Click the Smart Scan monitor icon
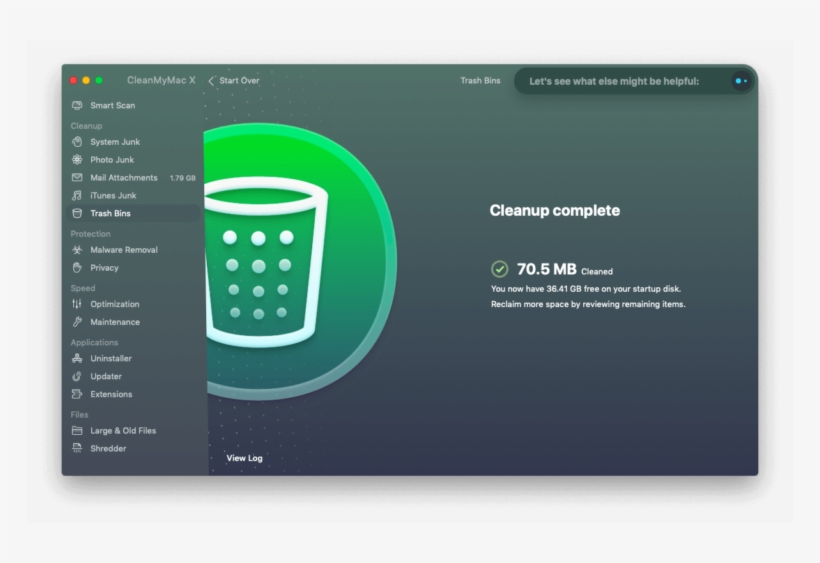The height and width of the screenshot is (563, 820). (x=77, y=105)
